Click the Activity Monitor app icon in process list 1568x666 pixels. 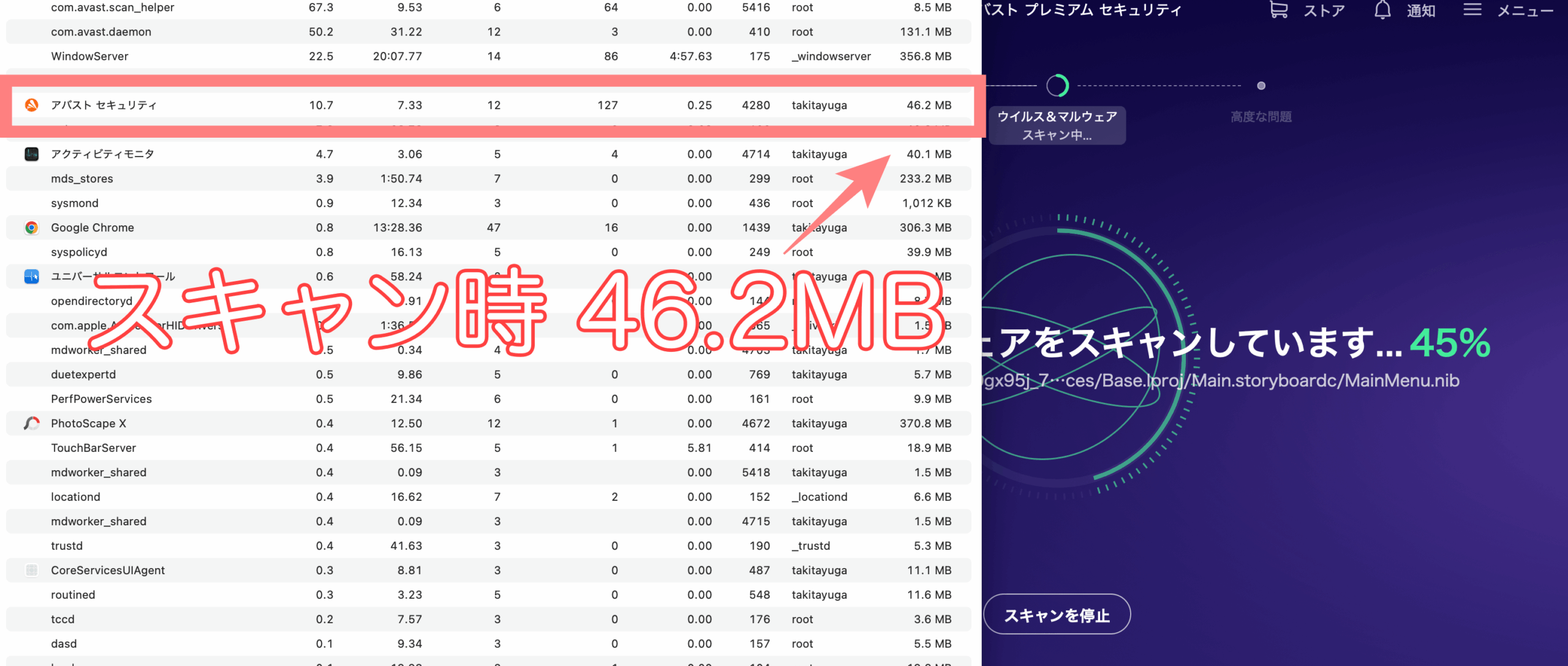click(x=32, y=154)
